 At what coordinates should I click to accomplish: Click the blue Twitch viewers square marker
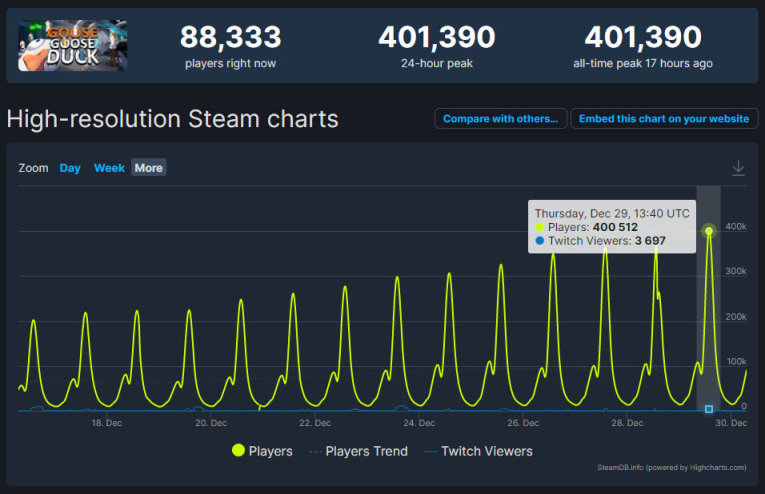709,408
